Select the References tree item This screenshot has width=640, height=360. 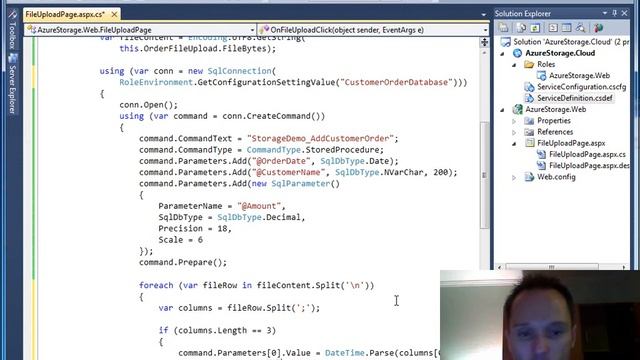pos(555,132)
